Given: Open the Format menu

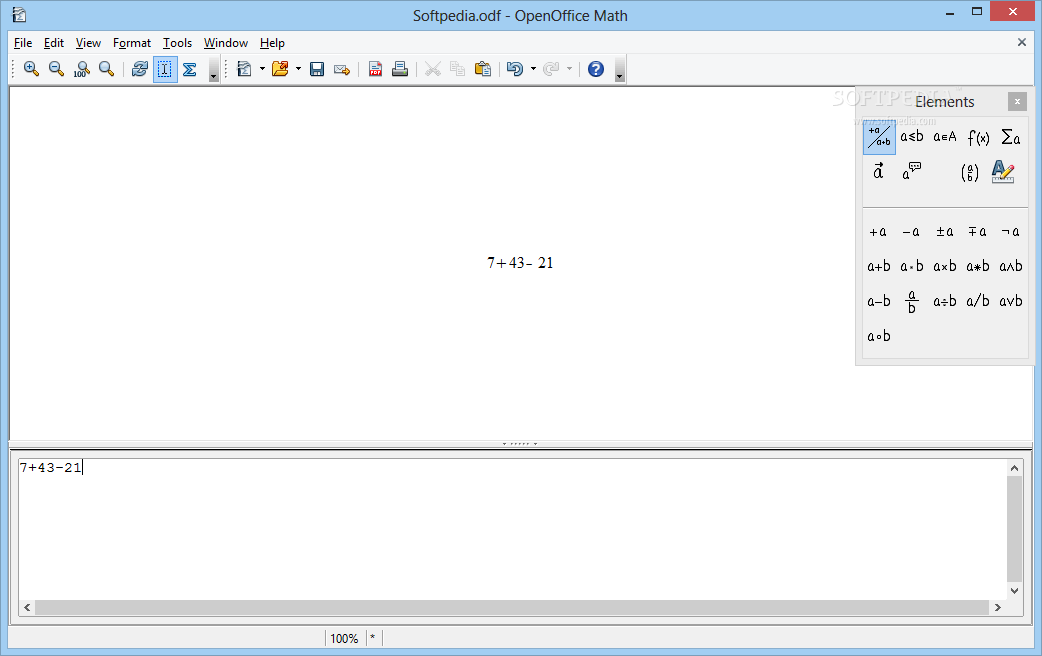Looking at the screenshot, I should point(132,43).
